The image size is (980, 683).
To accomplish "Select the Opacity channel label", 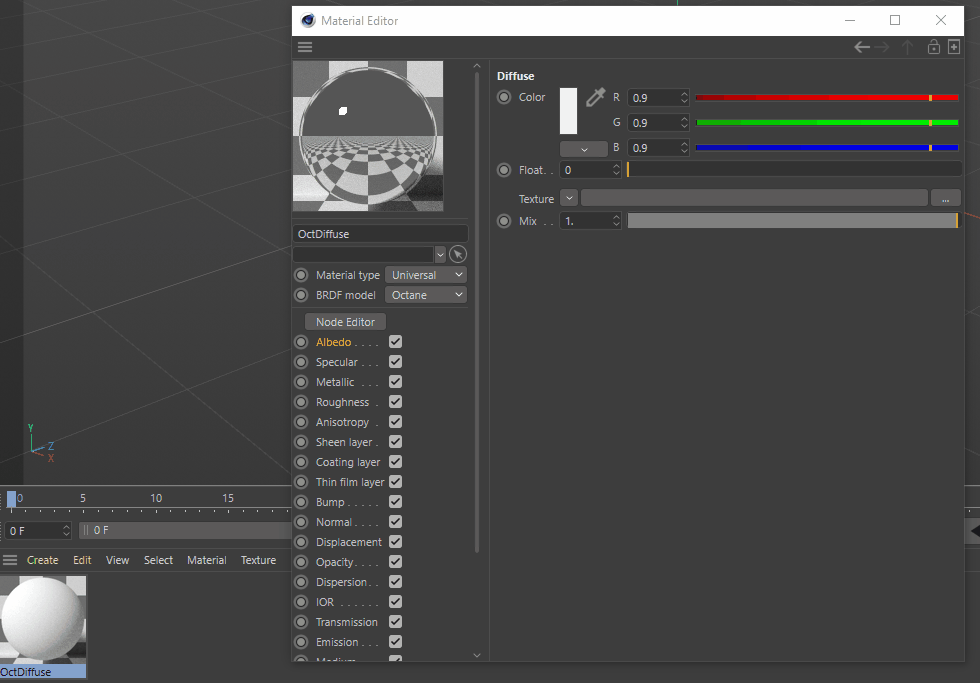I will click(334, 562).
